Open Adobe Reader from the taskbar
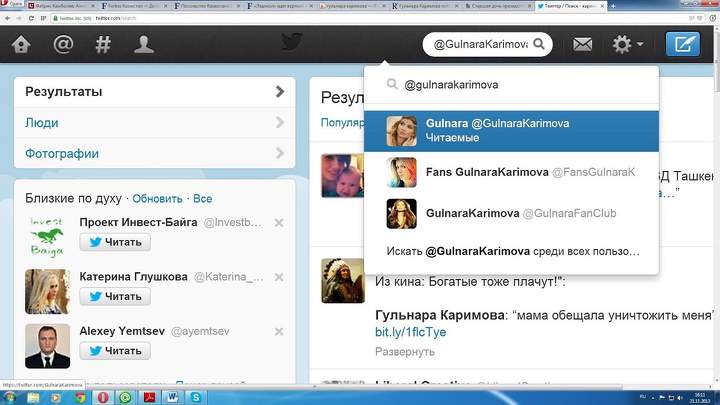The width and height of the screenshot is (720, 405). point(149,397)
